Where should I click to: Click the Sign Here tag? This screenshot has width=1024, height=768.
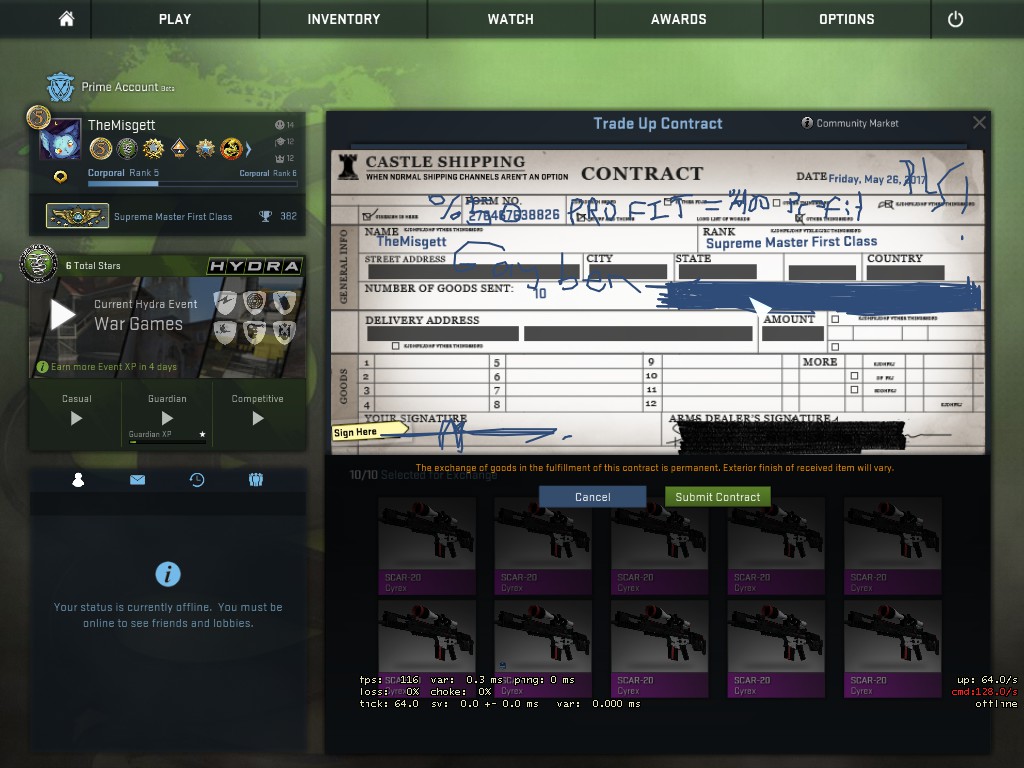(x=370, y=432)
